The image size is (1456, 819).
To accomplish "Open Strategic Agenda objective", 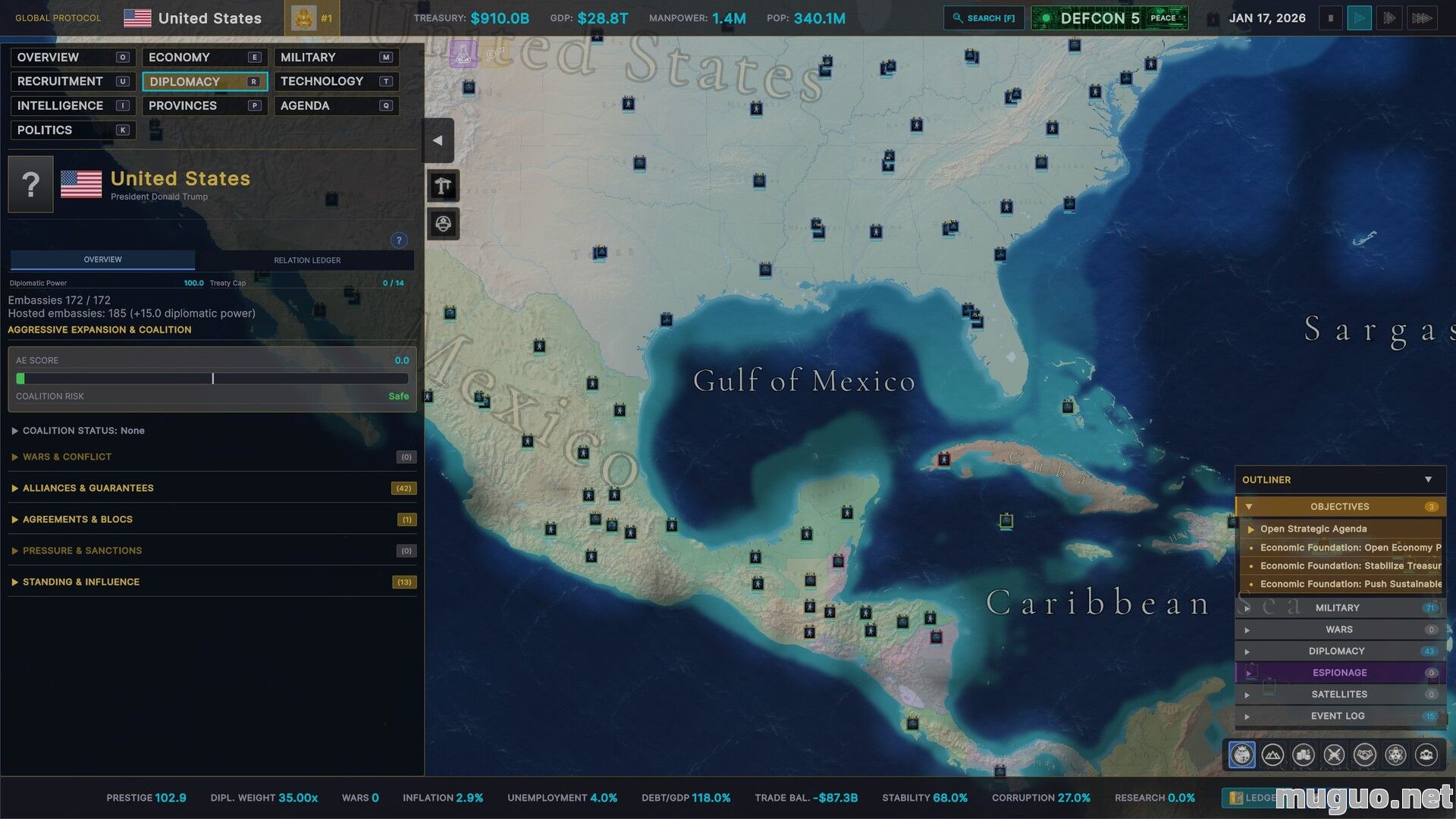I will (1340, 529).
